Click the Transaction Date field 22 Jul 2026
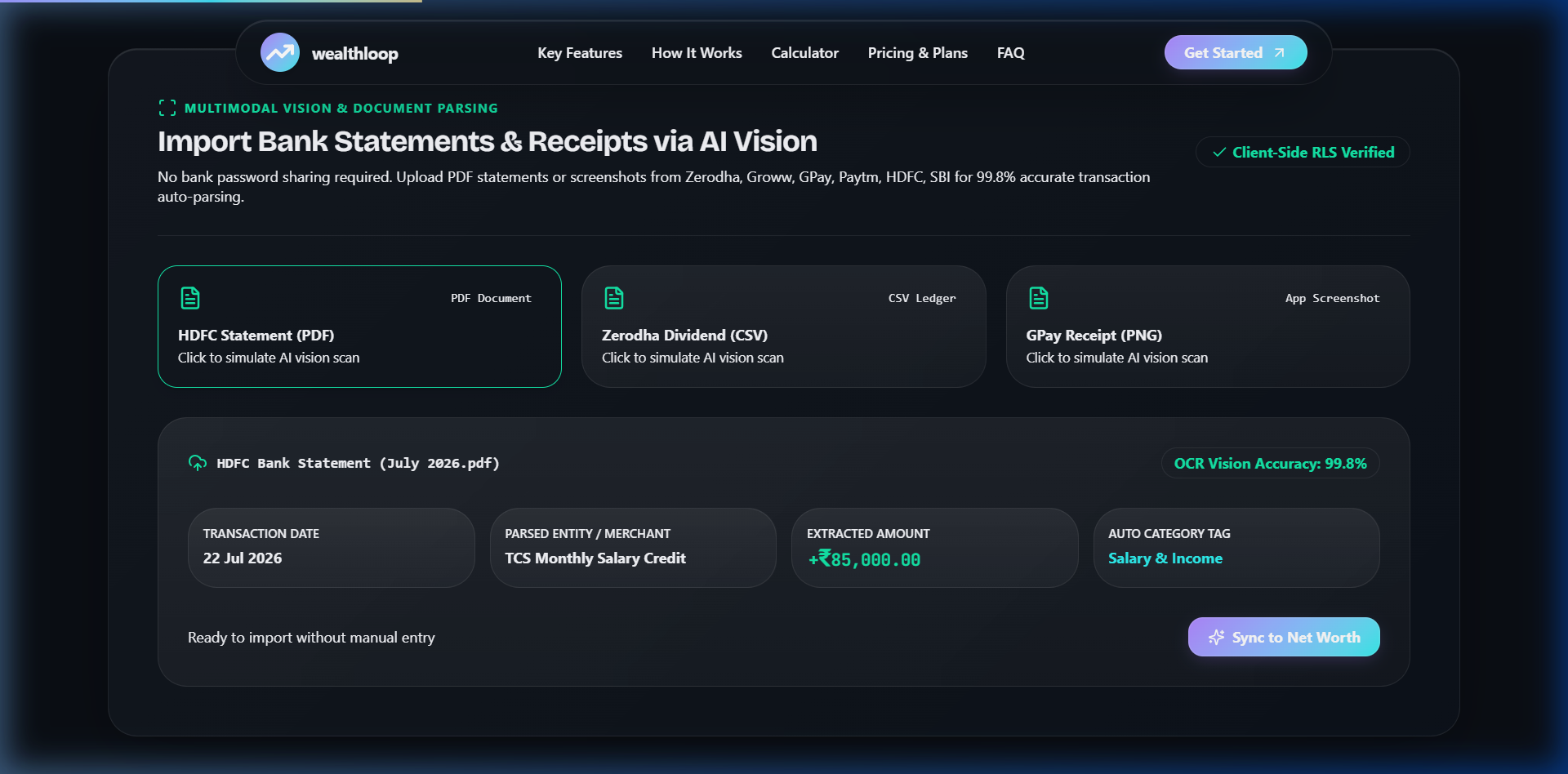This screenshot has height=774, width=1568. click(331, 548)
